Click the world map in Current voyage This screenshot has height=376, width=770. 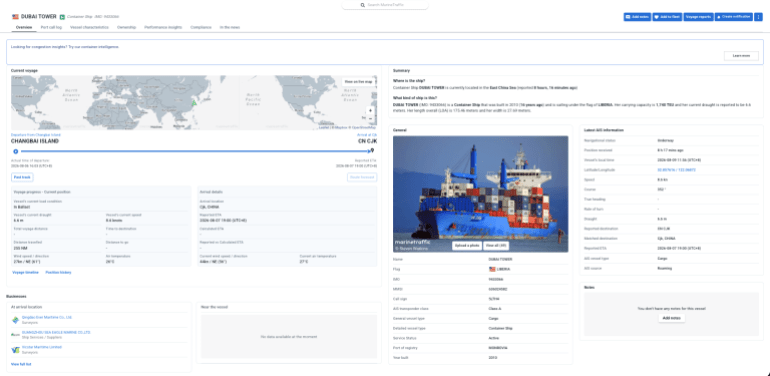pyautogui.click(x=194, y=103)
